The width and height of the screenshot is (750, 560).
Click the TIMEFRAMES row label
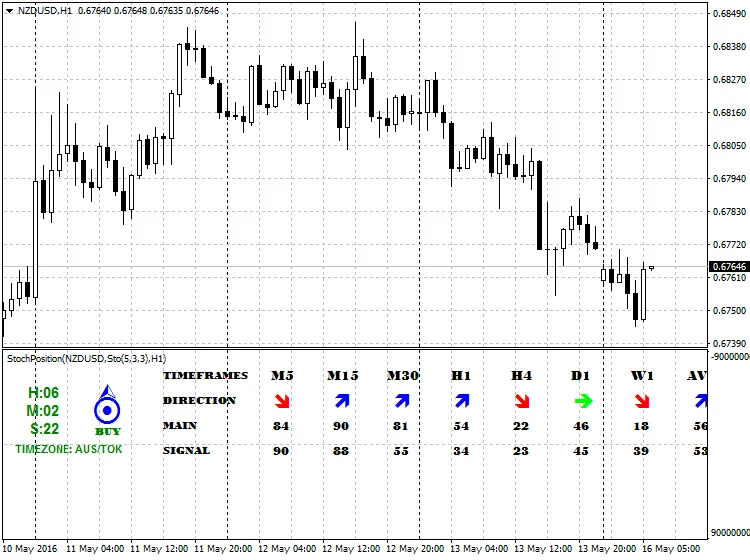tap(205, 375)
